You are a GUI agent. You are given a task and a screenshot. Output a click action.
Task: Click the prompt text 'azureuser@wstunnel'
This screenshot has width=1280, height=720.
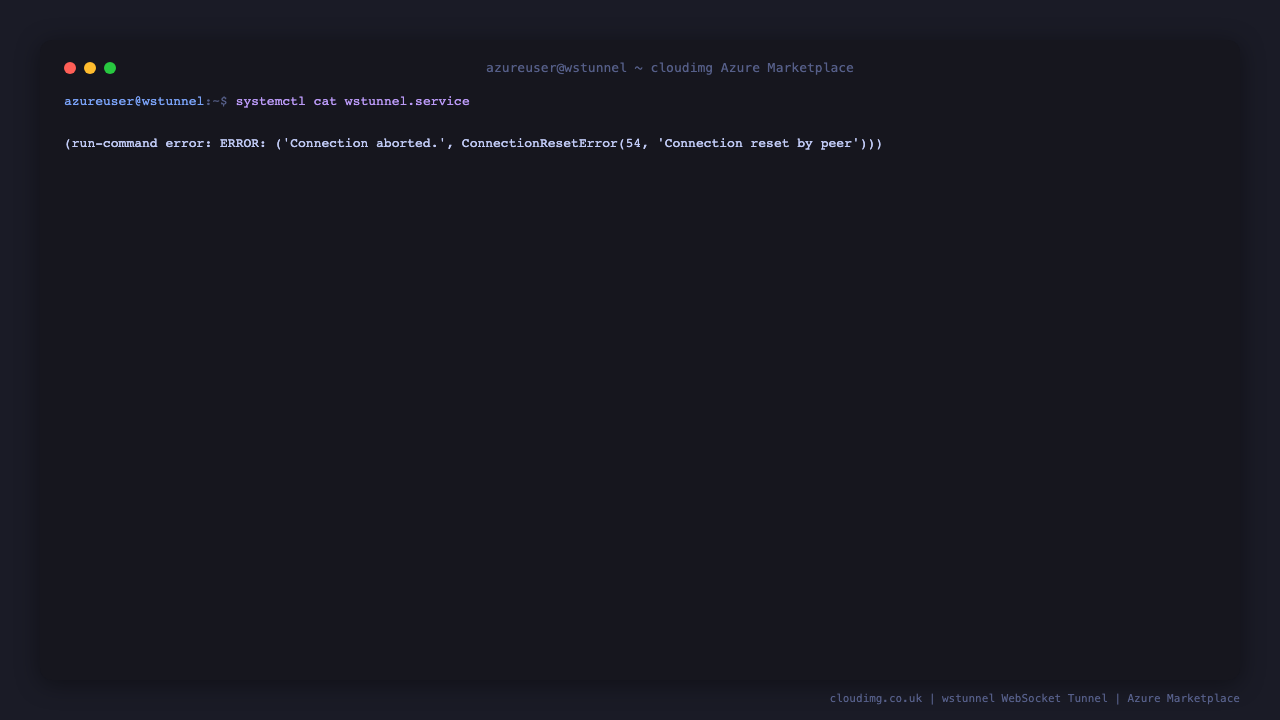(134, 102)
